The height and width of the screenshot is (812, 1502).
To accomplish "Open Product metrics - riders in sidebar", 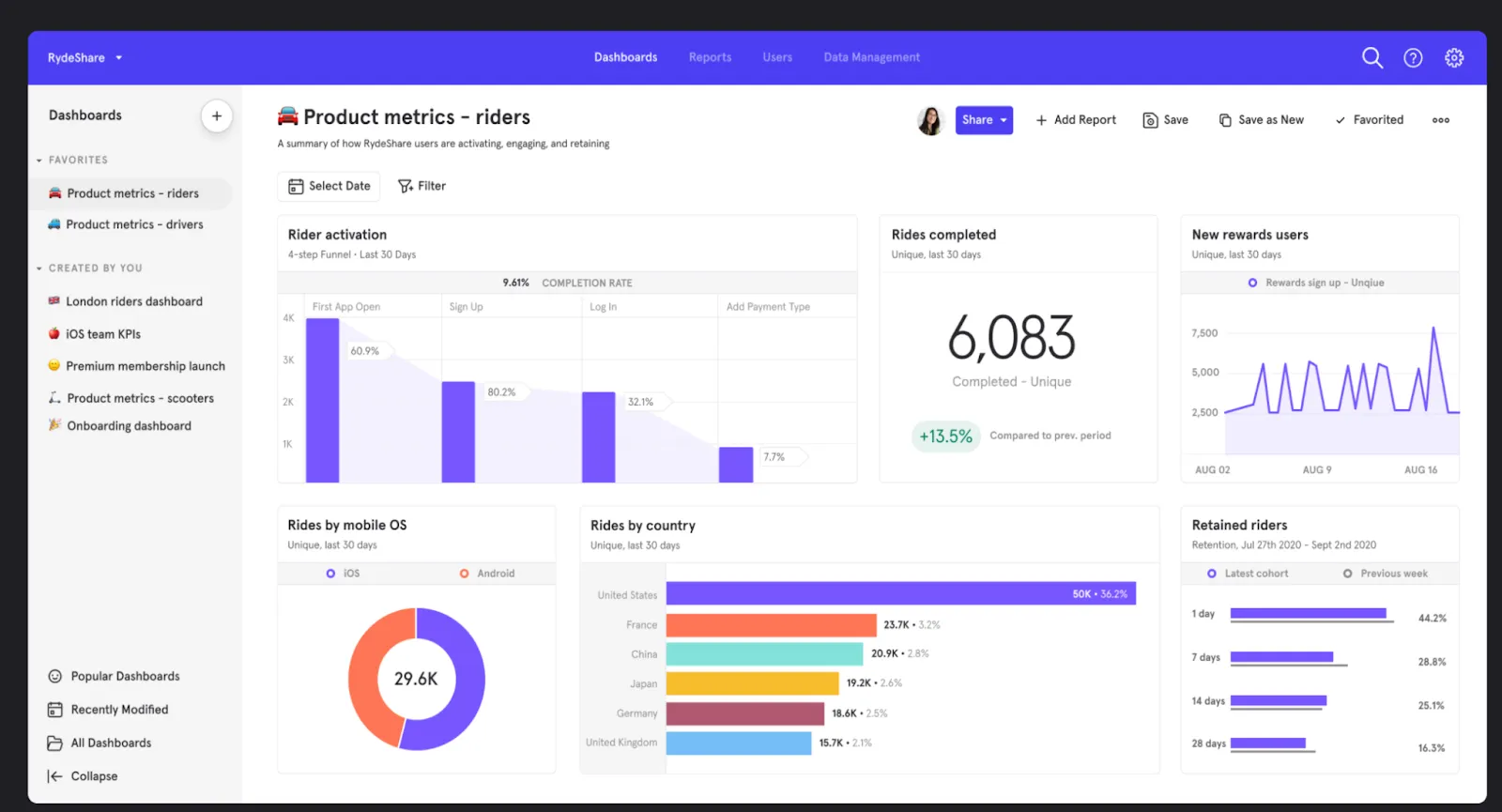I will tap(131, 193).
